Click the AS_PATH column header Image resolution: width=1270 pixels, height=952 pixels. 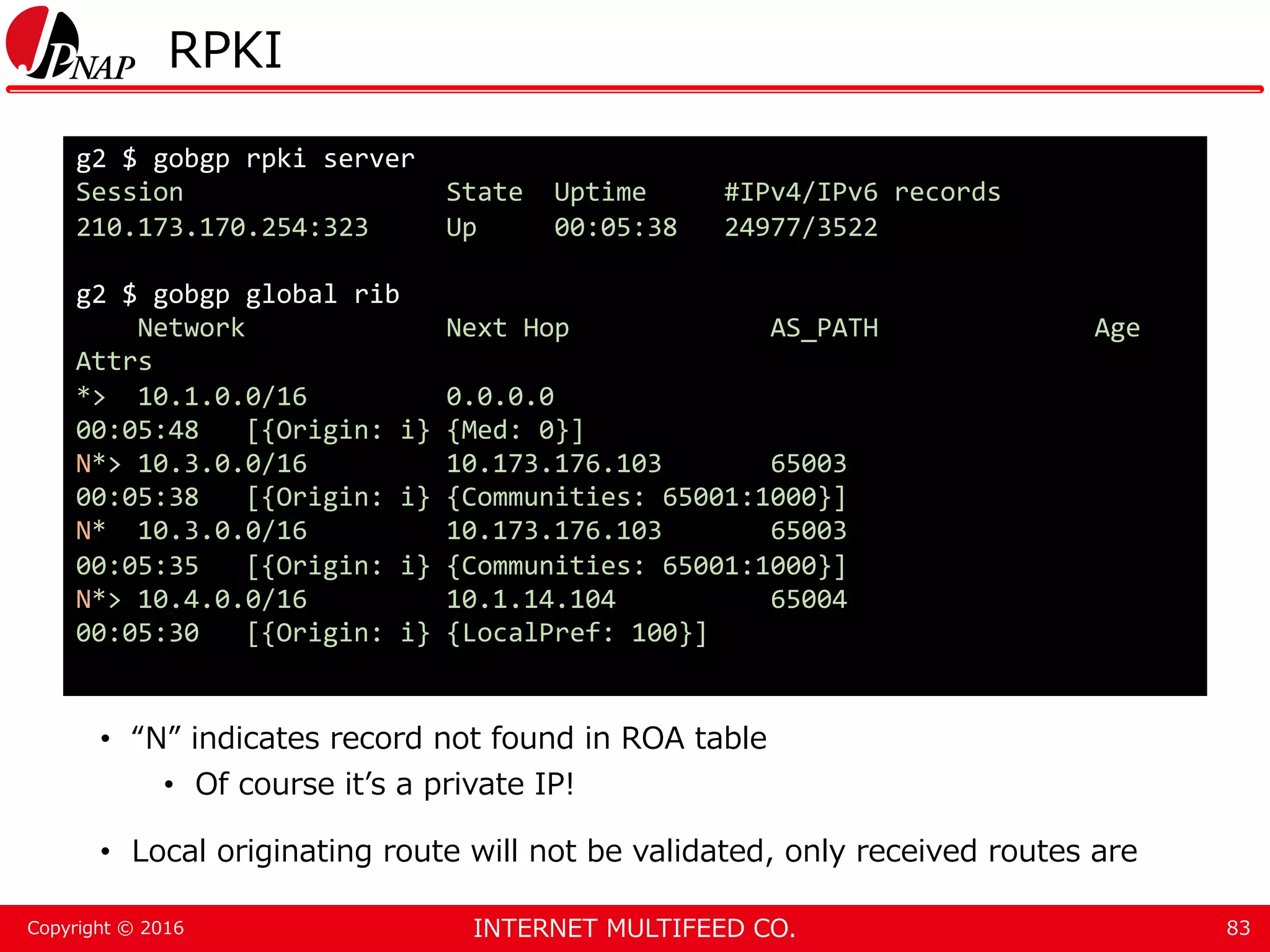click(824, 328)
